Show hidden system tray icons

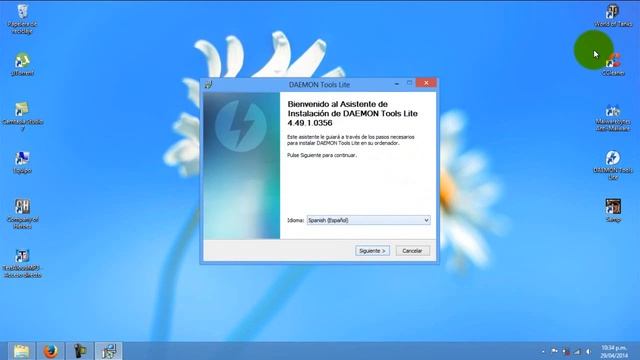click(x=543, y=351)
